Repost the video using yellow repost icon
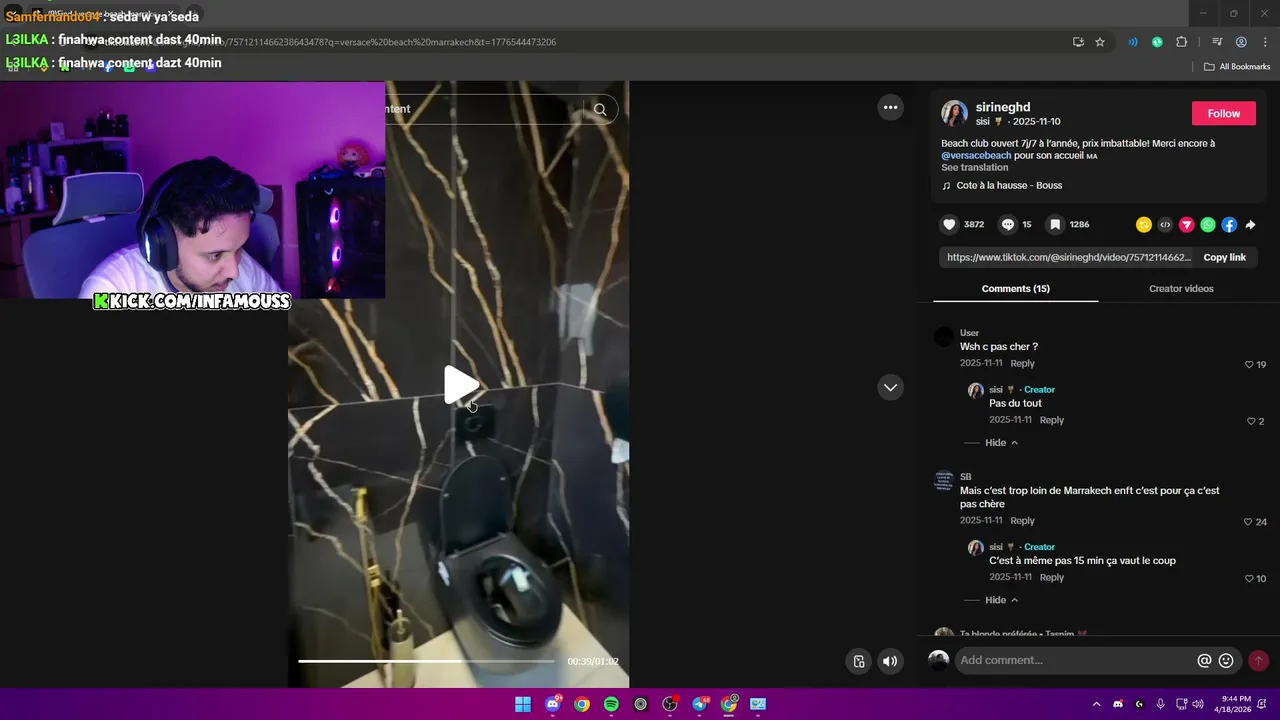Screen dimensions: 1280x720 pos(1144,225)
